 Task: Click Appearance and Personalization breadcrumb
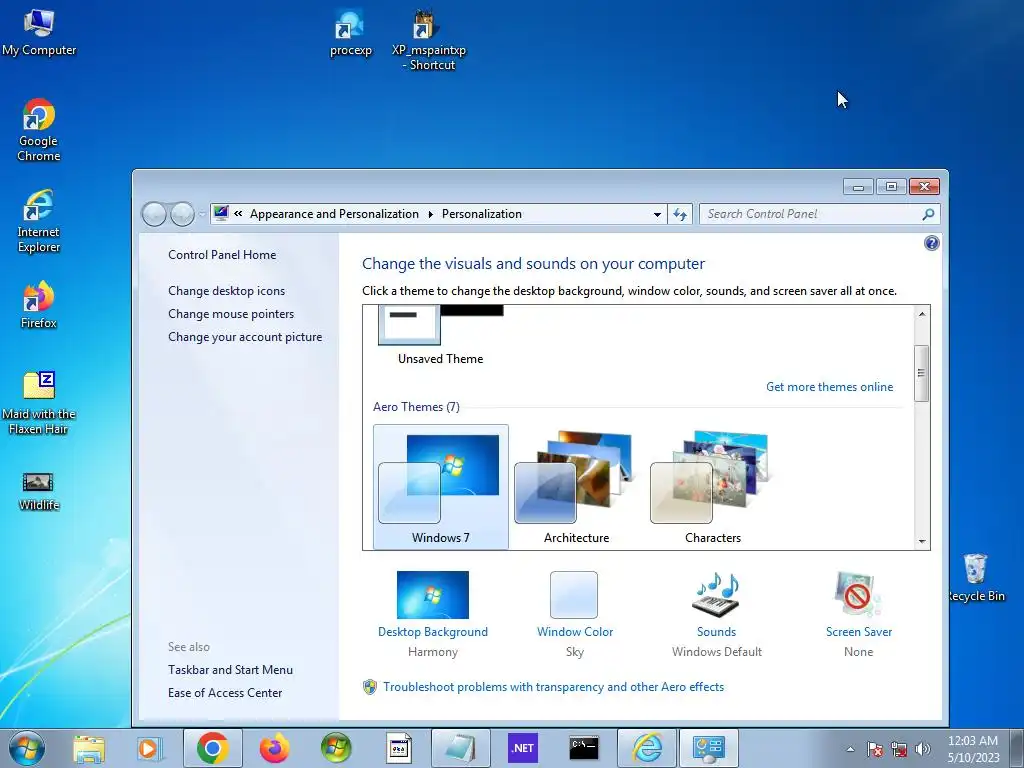(x=334, y=214)
